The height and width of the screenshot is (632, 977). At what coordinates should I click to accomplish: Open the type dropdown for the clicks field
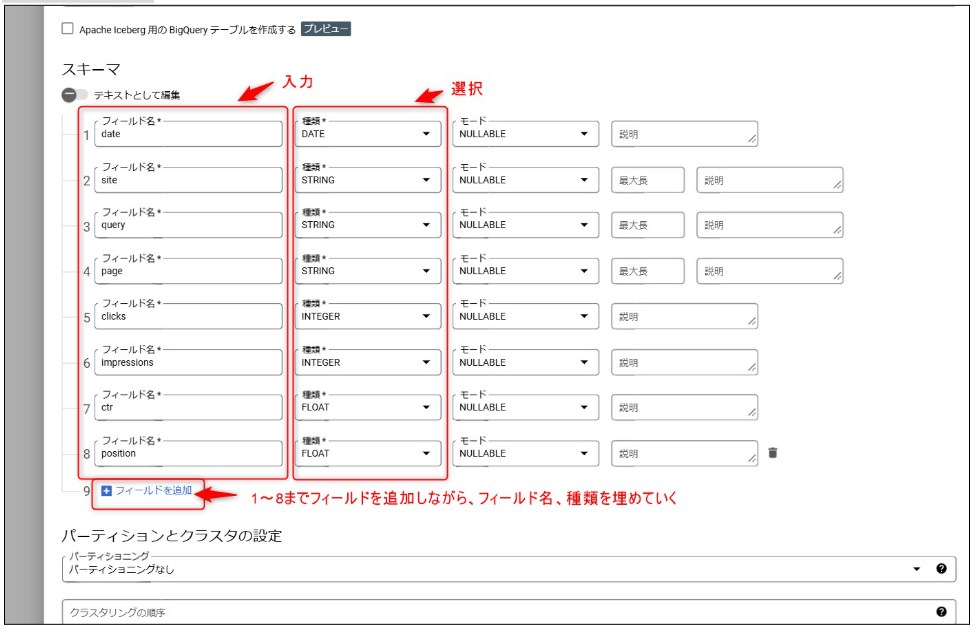tap(368, 317)
